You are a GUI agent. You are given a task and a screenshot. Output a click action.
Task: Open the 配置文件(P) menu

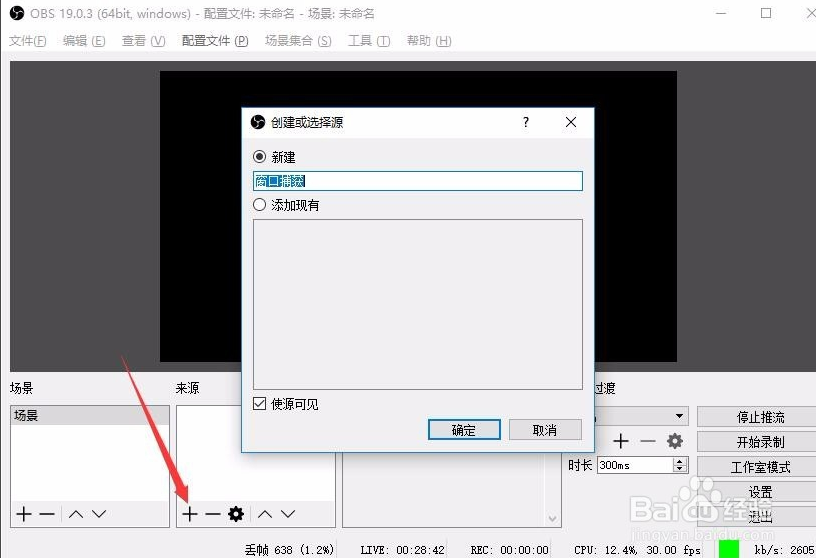215,41
